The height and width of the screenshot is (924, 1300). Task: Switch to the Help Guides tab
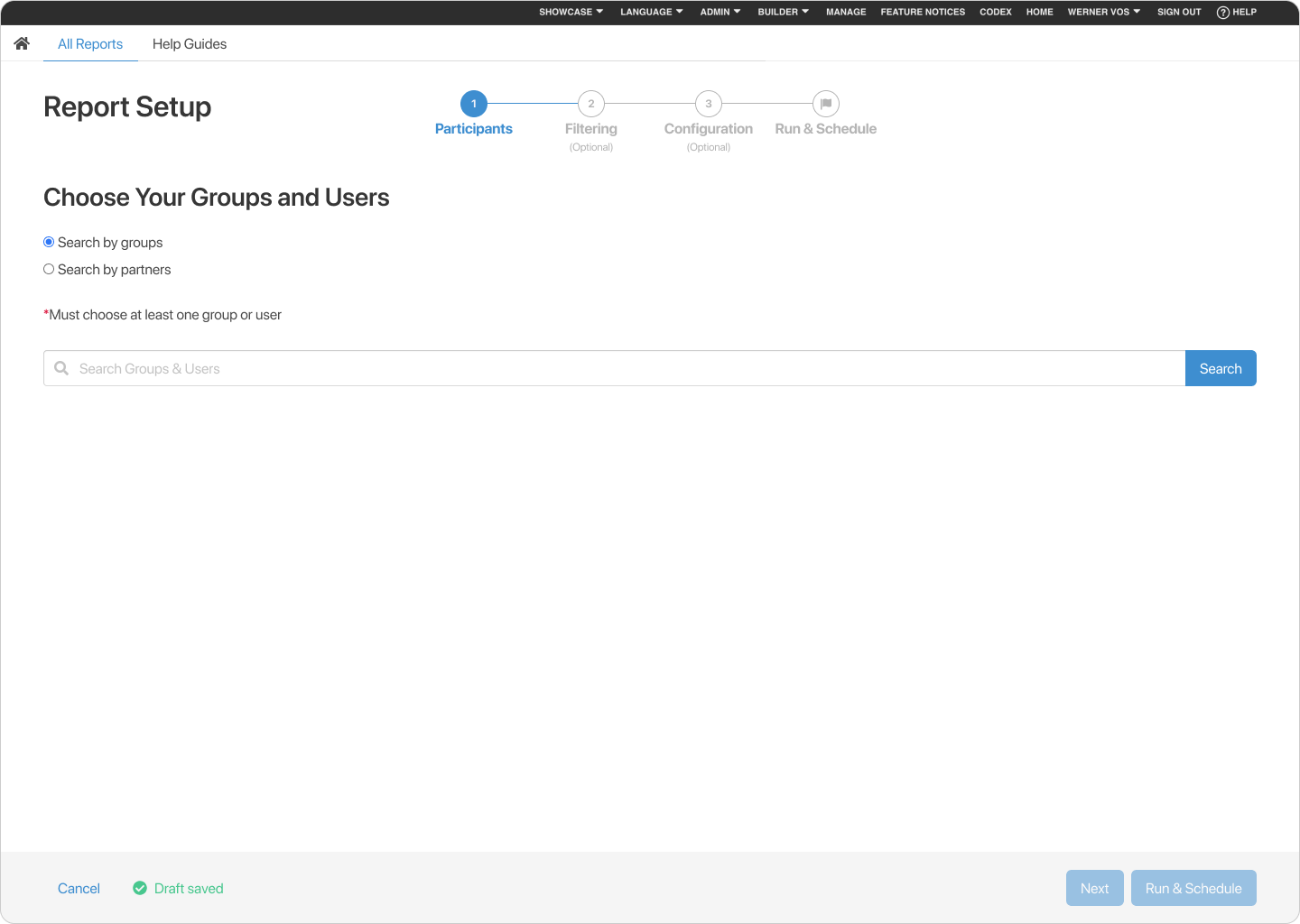click(190, 43)
